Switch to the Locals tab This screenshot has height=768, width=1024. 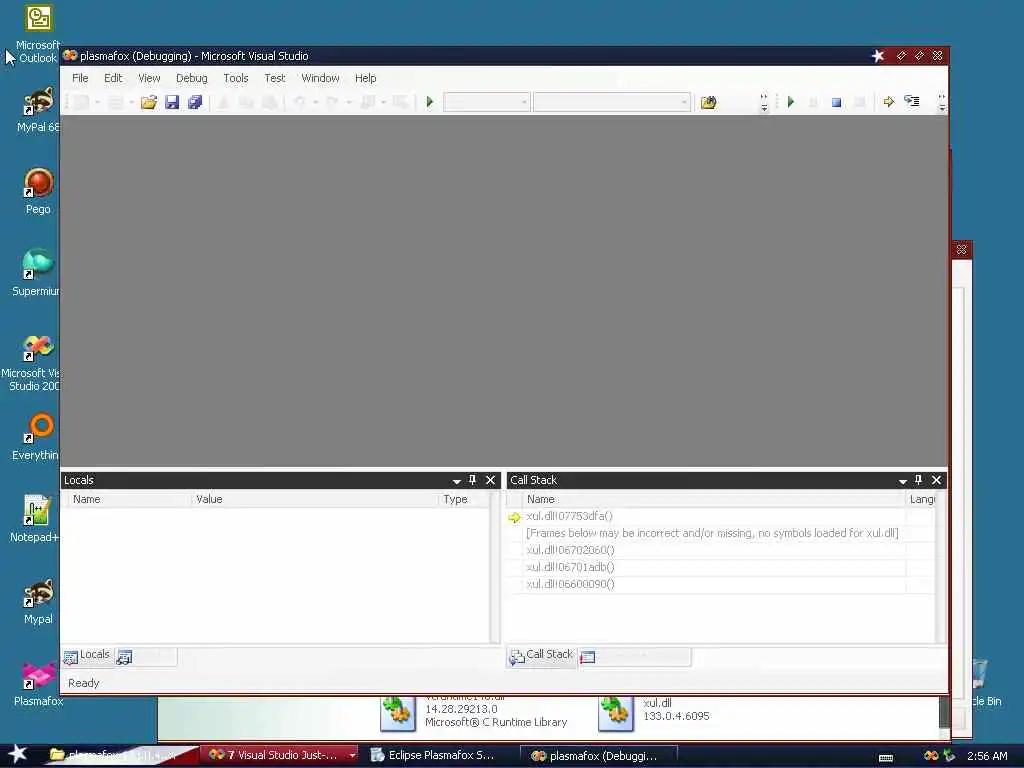(88, 656)
